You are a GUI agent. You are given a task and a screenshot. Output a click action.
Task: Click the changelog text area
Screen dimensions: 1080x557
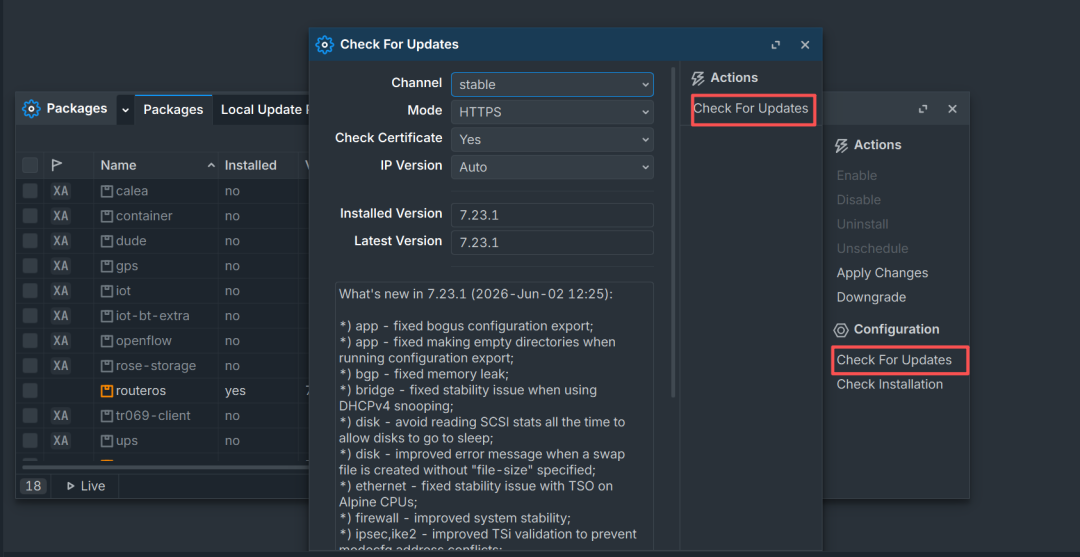click(494, 416)
